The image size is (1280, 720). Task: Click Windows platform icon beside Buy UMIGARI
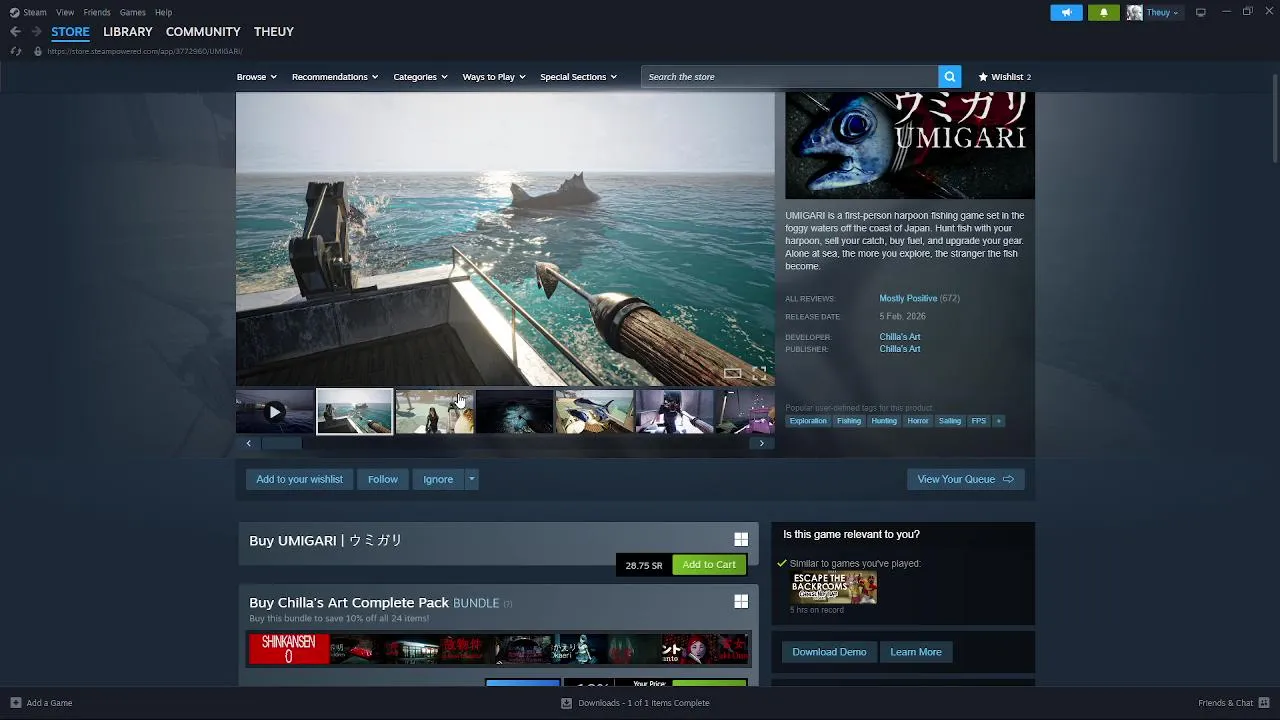coord(741,539)
